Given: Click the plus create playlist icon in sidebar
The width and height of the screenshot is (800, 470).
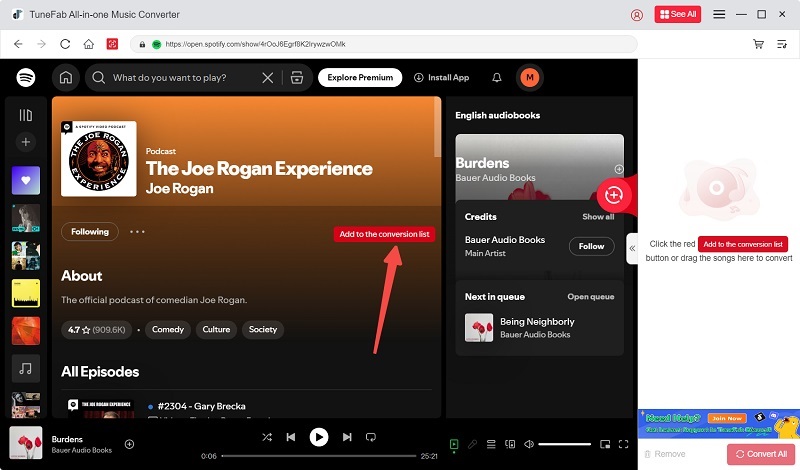Looking at the screenshot, I should pyautogui.click(x=26, y=142).
